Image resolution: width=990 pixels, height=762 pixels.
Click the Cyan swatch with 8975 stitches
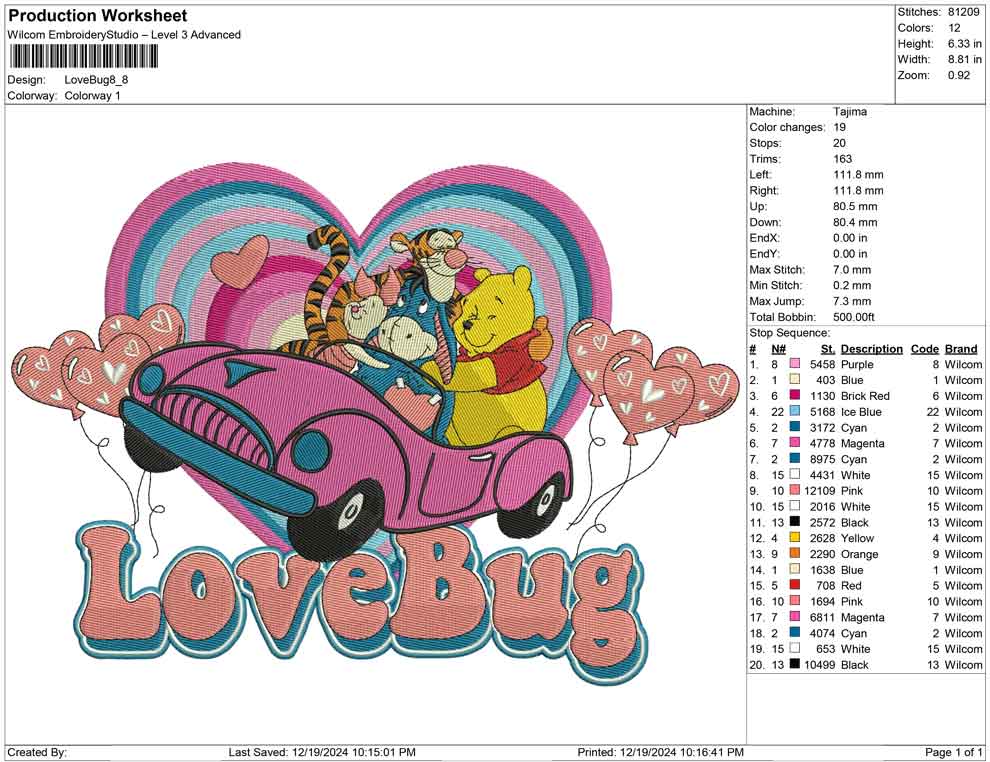[x=795, y=459]
